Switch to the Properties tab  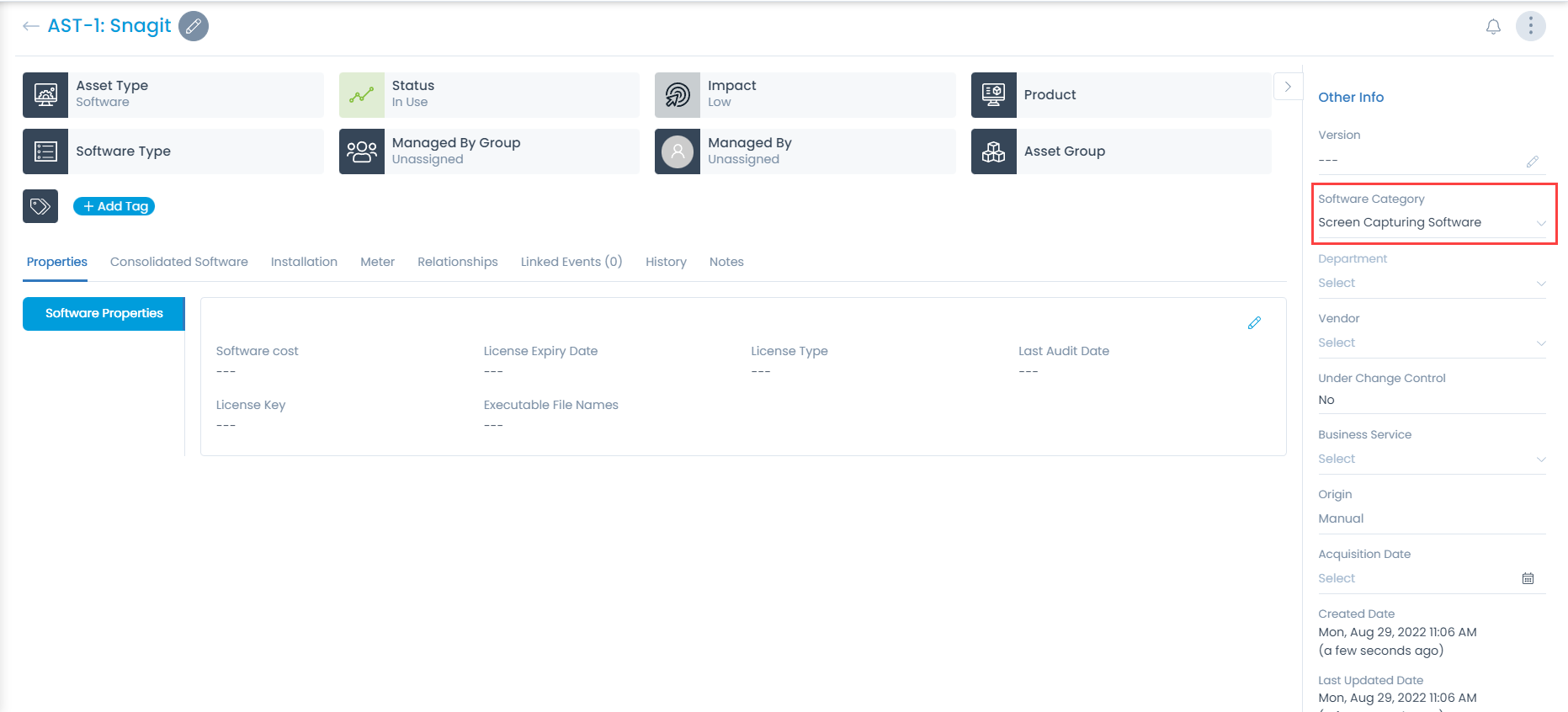coord(57,262)
